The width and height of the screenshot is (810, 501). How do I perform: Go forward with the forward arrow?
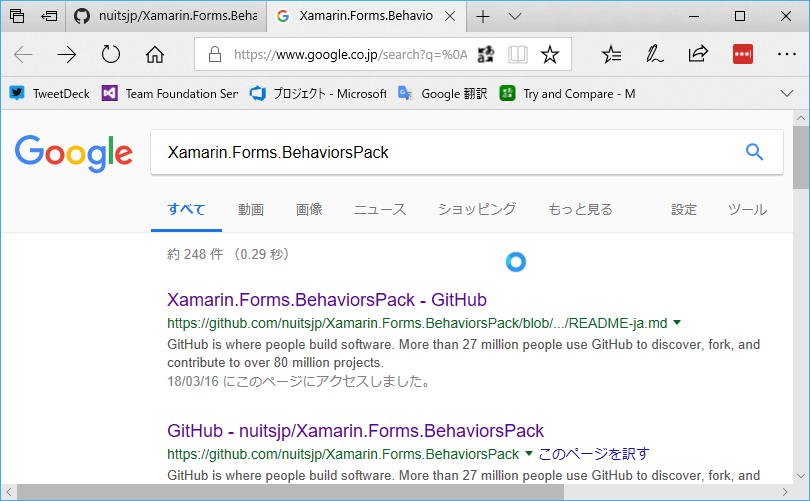[67, 54]
